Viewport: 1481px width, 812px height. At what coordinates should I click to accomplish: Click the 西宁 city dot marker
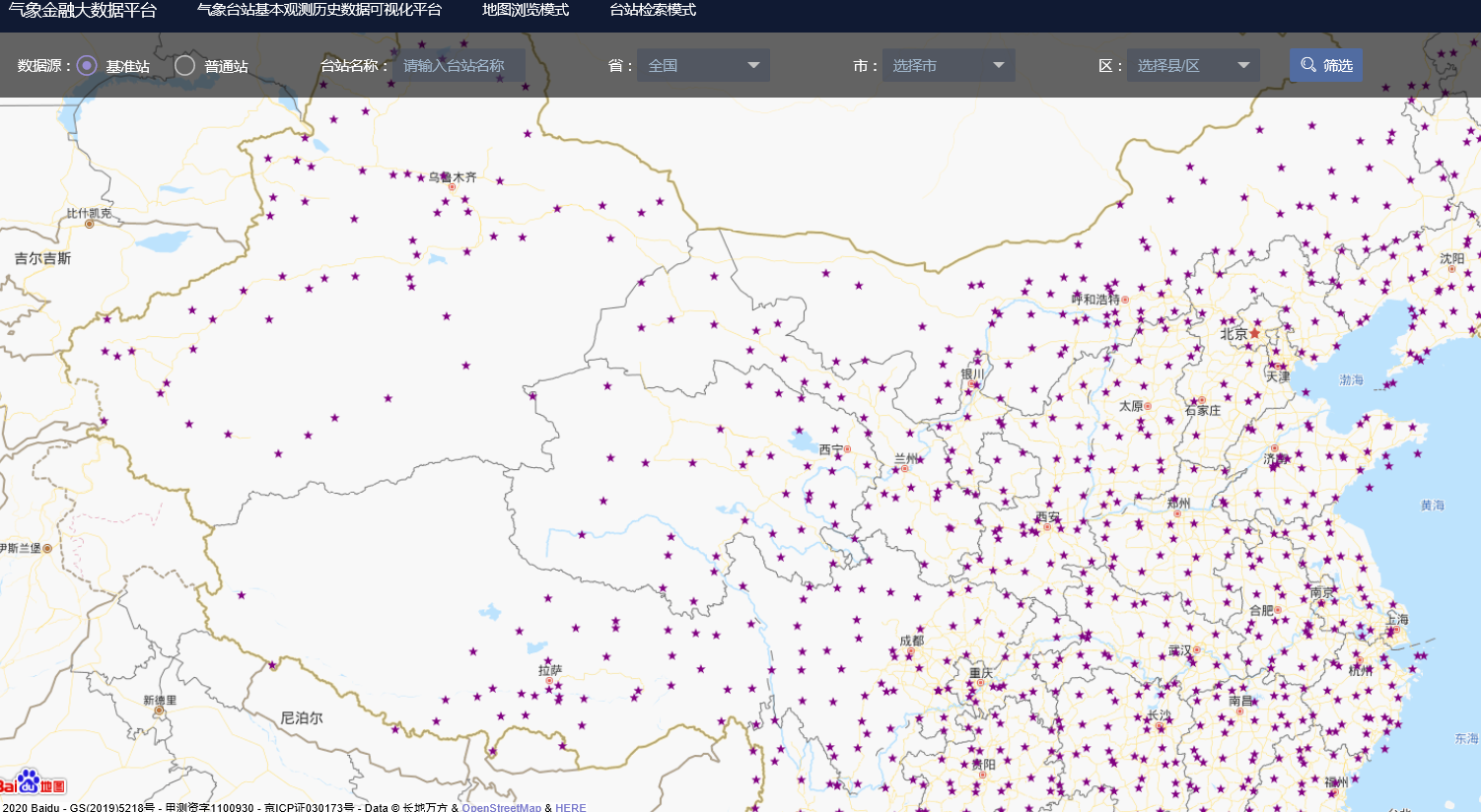coord(847,449)
